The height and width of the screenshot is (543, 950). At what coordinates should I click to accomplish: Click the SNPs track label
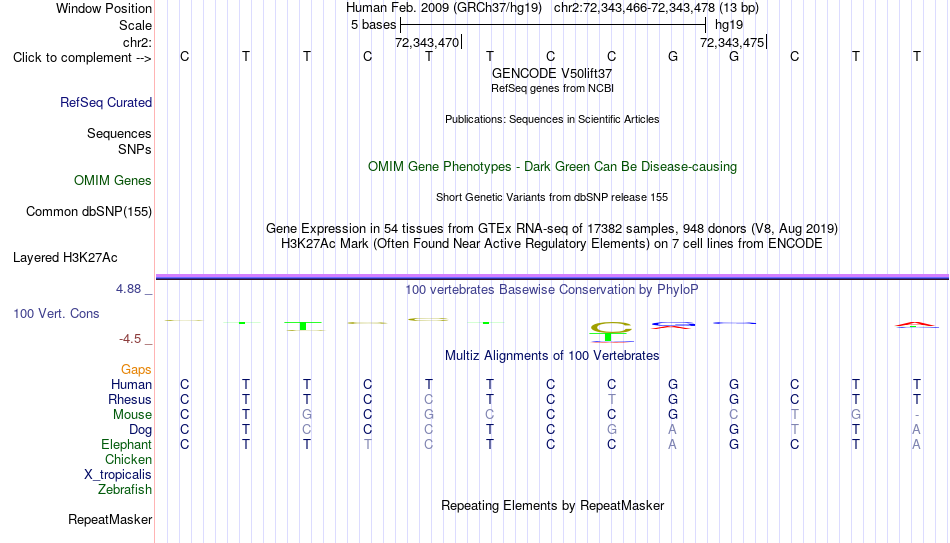(135, 149)
